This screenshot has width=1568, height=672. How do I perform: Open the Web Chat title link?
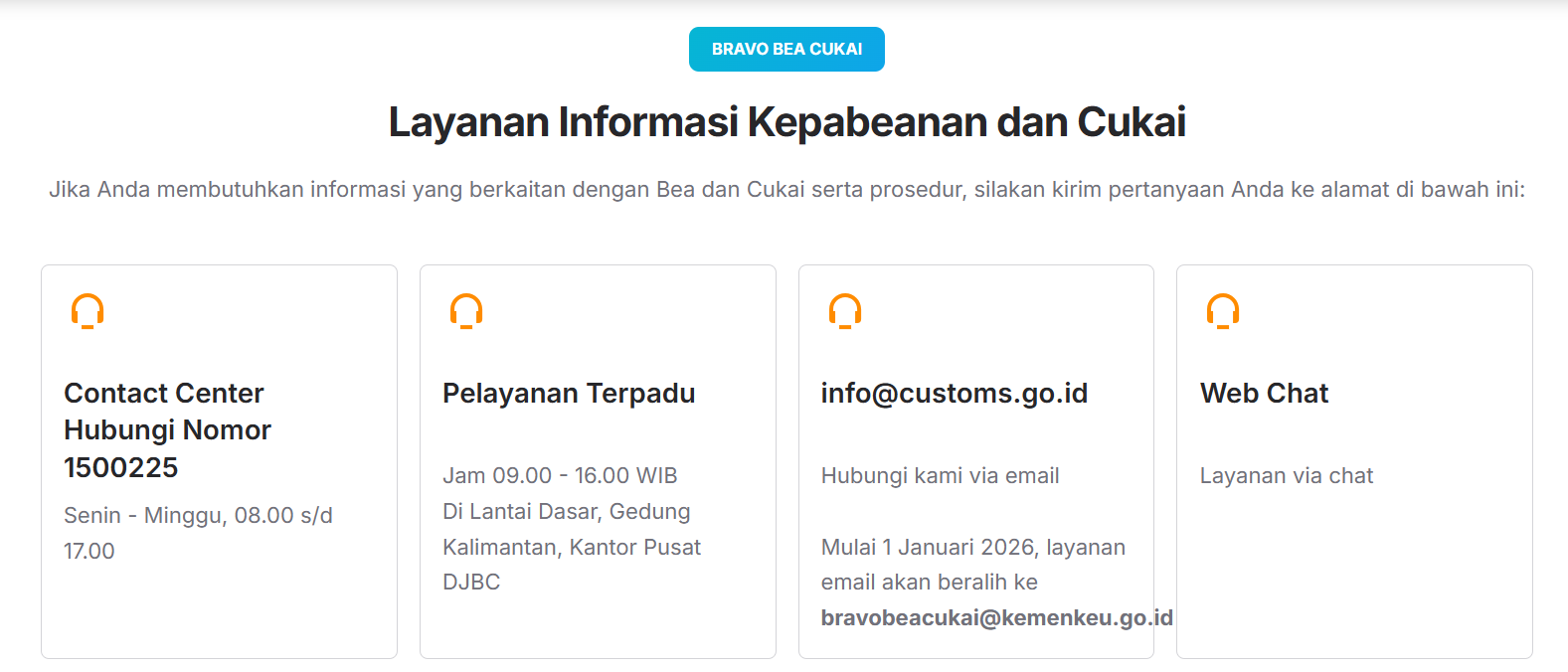[x=1264, y=394]
